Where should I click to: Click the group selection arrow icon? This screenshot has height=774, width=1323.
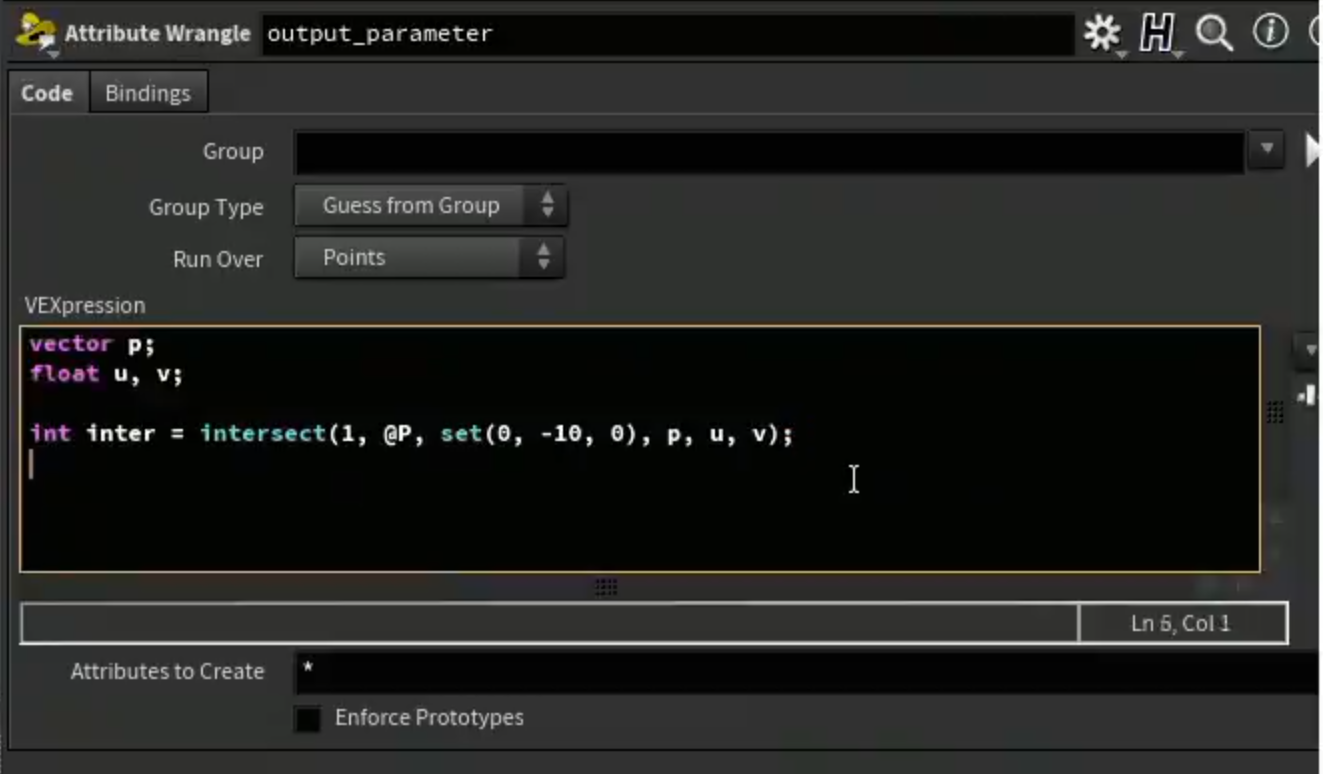click(x=1312, y=151)
